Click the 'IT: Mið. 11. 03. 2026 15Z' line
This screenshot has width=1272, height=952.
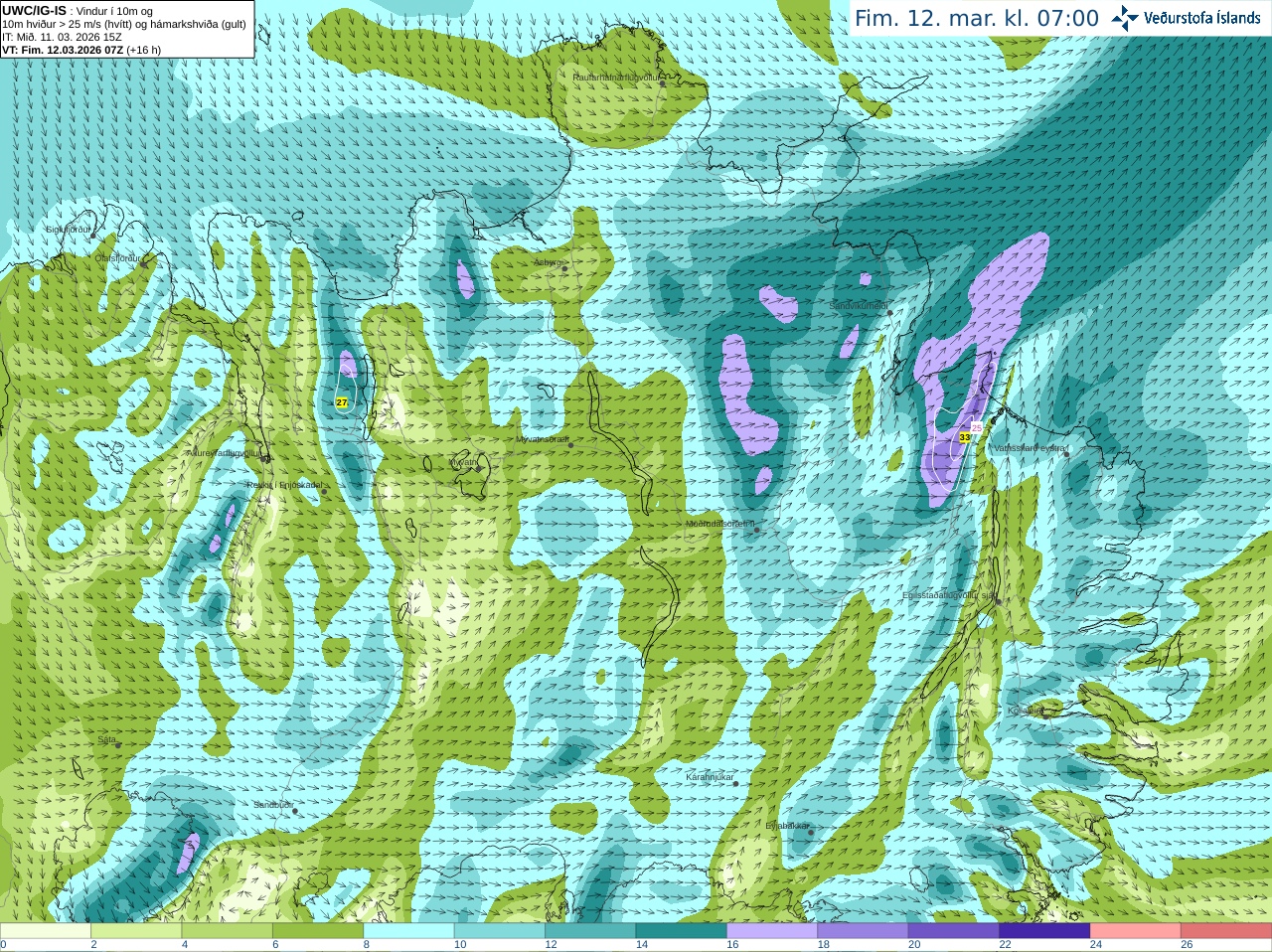tap(62, 37)
